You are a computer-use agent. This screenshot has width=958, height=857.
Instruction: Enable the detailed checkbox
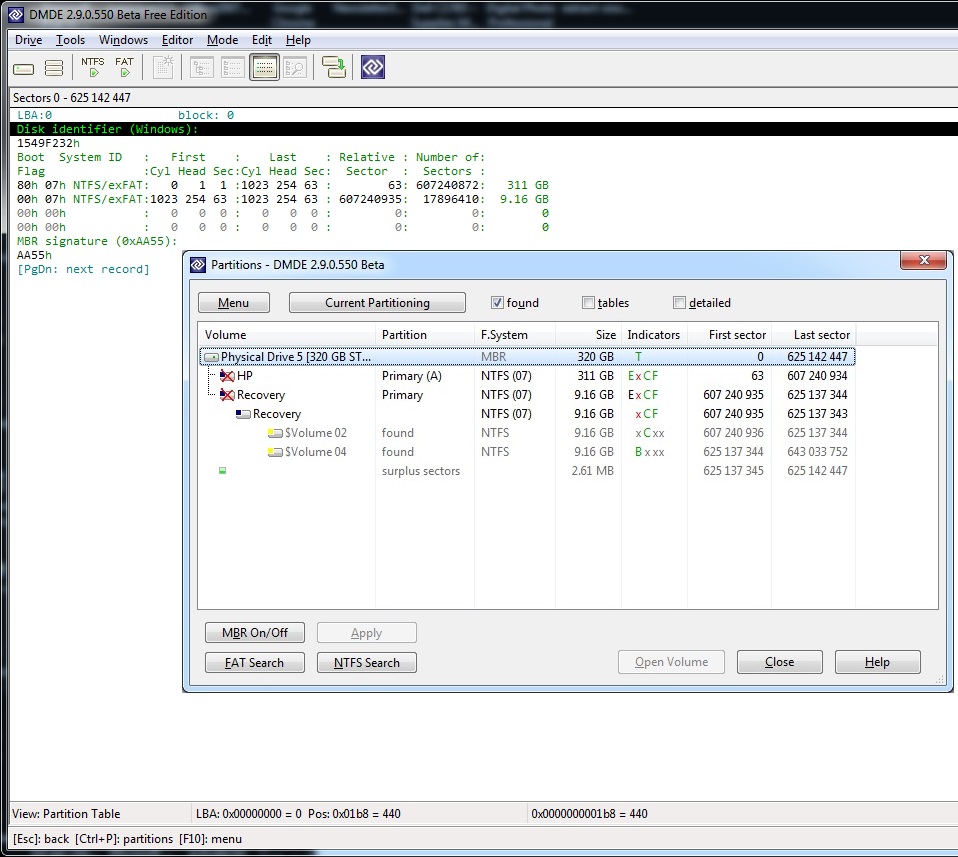[679, 302]
